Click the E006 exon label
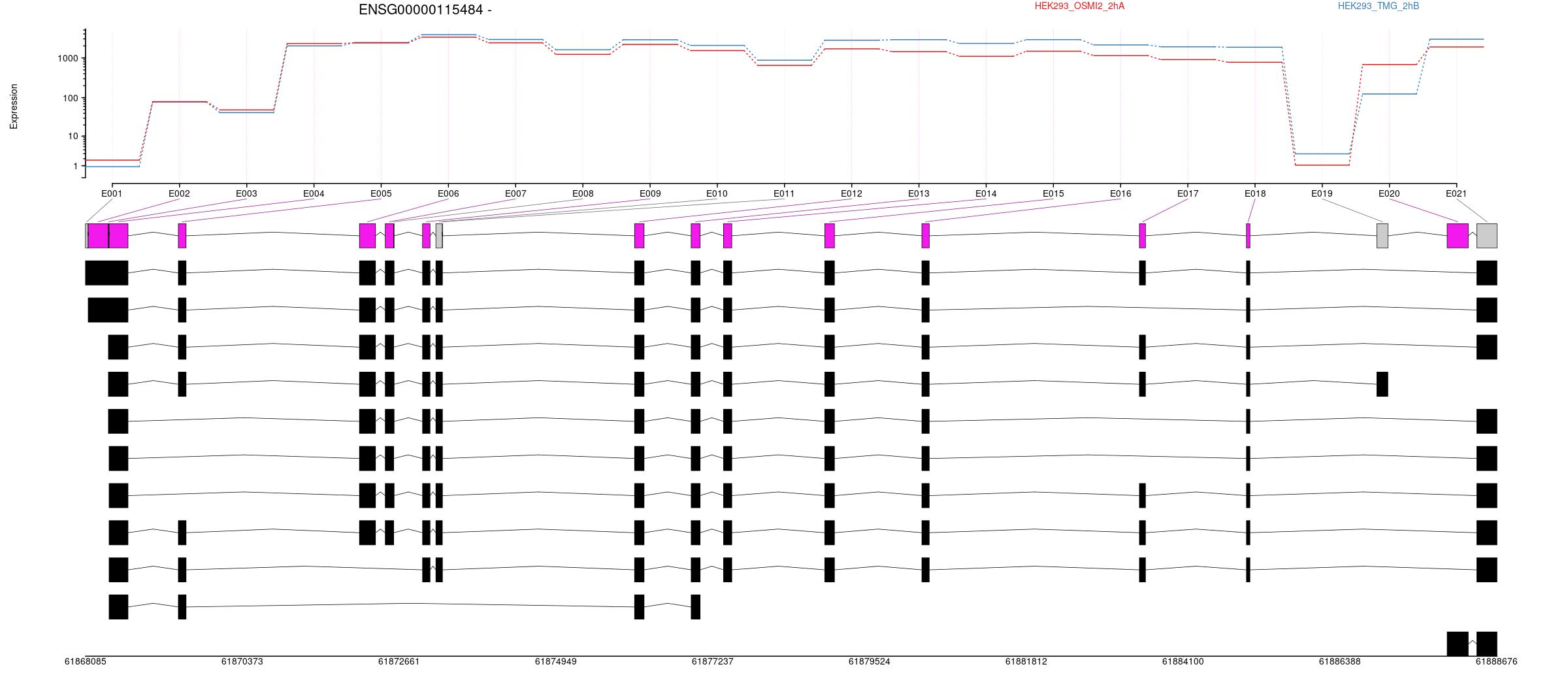Viewport: 1568px width, 673px height. [x=448, y=193]
